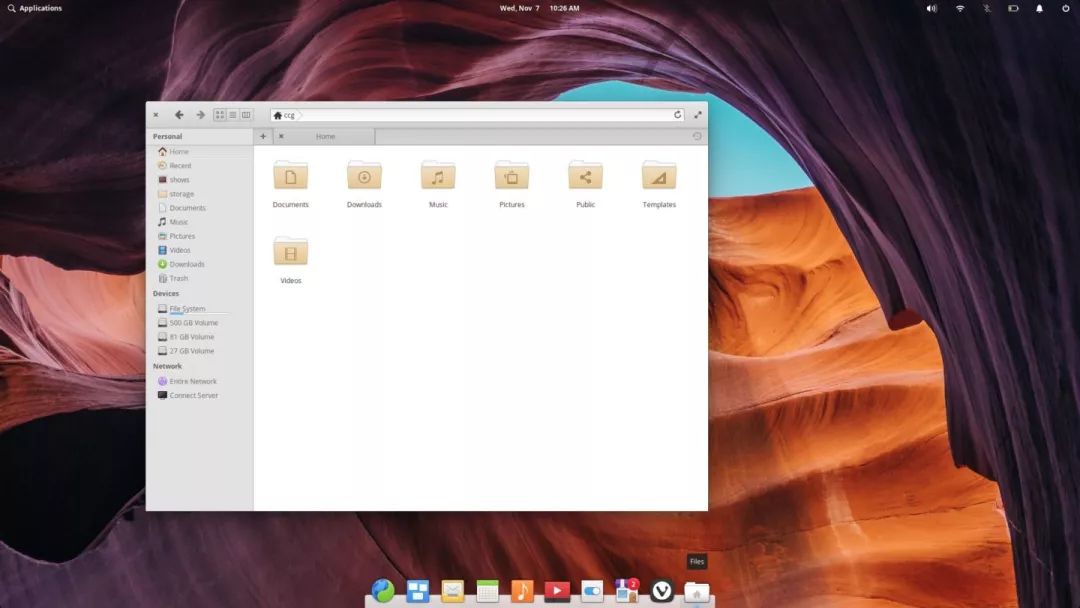The height and width of the screenshot is (608, 1080).
Task: Select Trash in the sidebar
Action: click(x=178, y=278)
